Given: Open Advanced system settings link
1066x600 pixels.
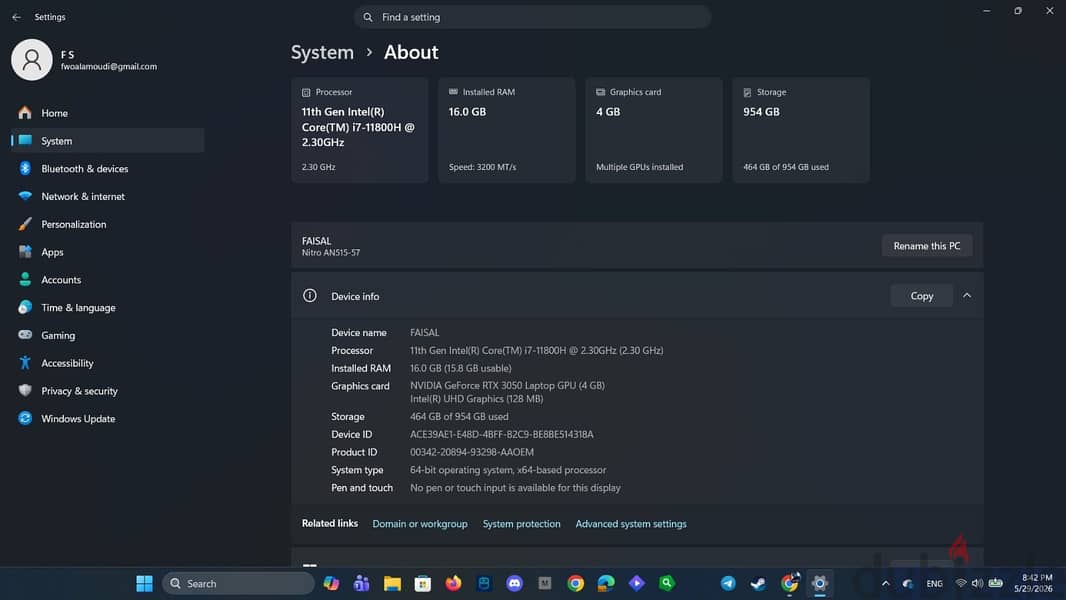Looking at the screenshot, I should click(x=631, y=524).
